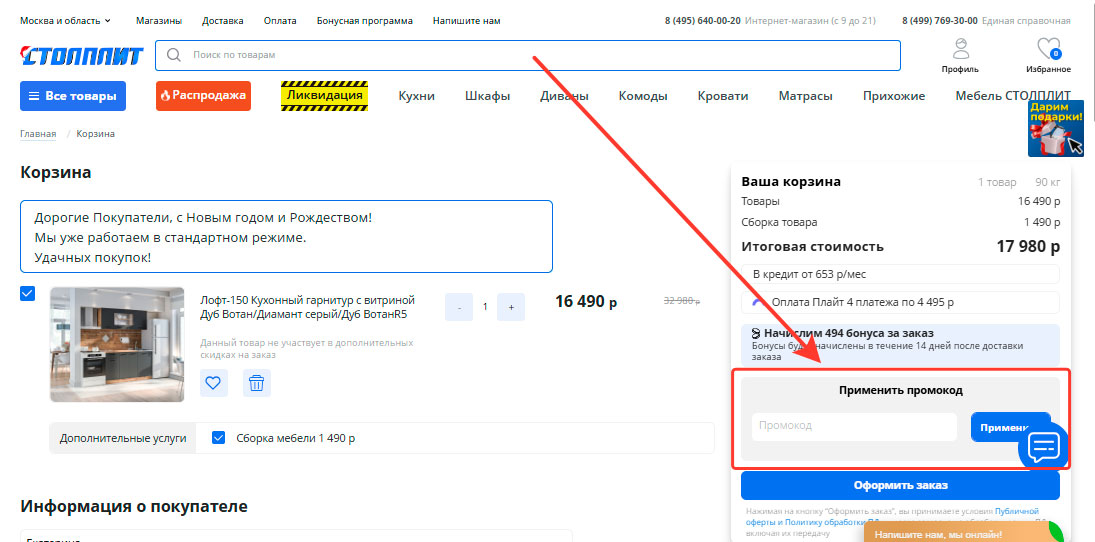Viewport: 1095px width, 542px height.
Task: Click Применить promo code button
Action: [1011, 427]
